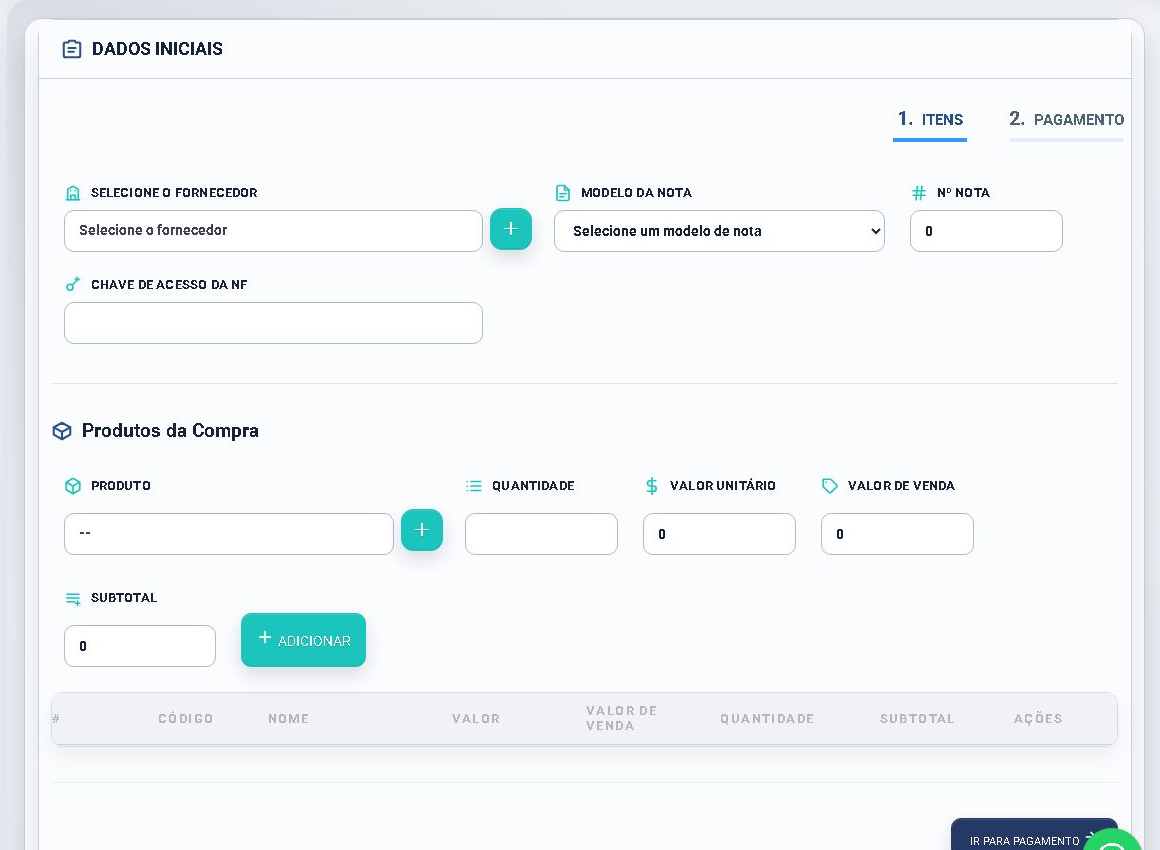Click the Valor column header
The height and width of the screenshot is (850, 1160).
pyautogui.click(x=476, y=718)
